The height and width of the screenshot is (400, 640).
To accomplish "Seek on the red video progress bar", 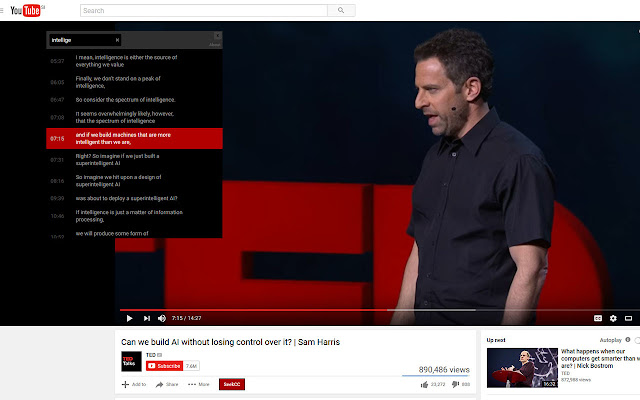I will 253,310.
